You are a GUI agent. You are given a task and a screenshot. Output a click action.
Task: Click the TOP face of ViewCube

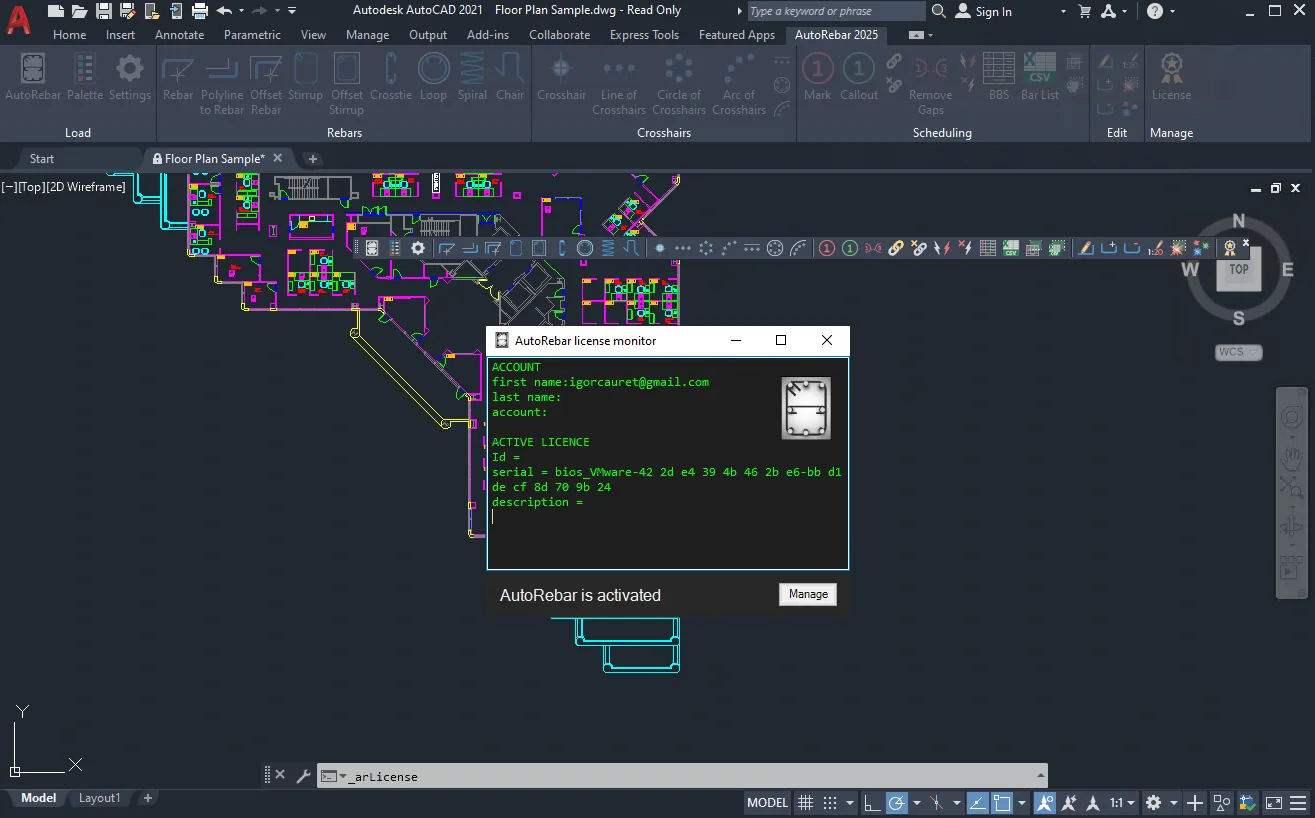(1239, 269)
